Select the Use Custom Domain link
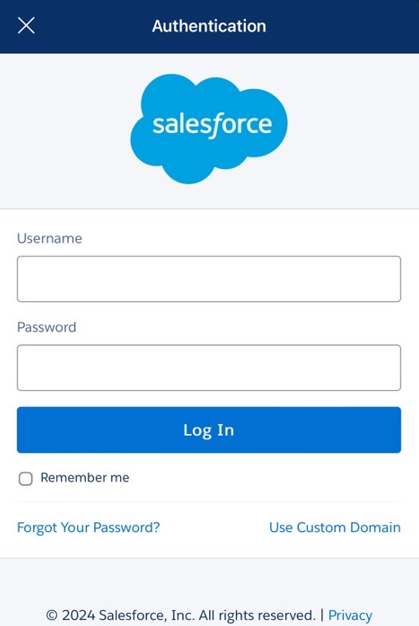Viewport: 419px width, 626px height. (335, 527)
